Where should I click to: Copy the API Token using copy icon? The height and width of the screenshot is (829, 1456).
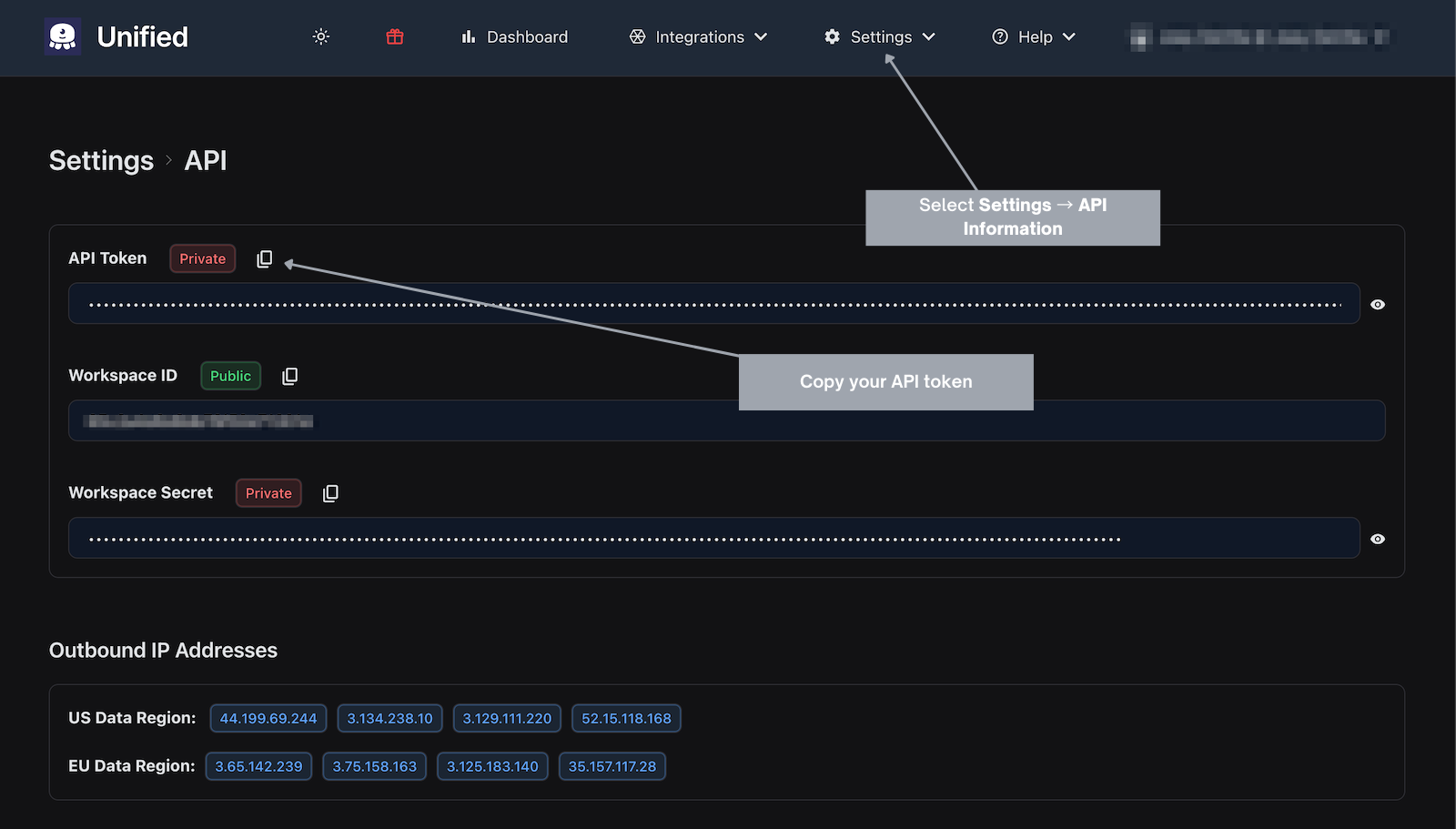pyautogui.click(x=264, y=259)
